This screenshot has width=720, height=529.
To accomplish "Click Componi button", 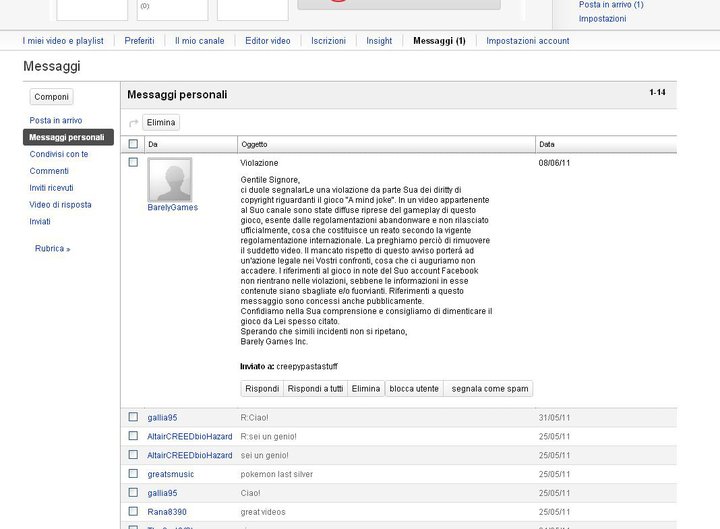I will coord(51,97).
